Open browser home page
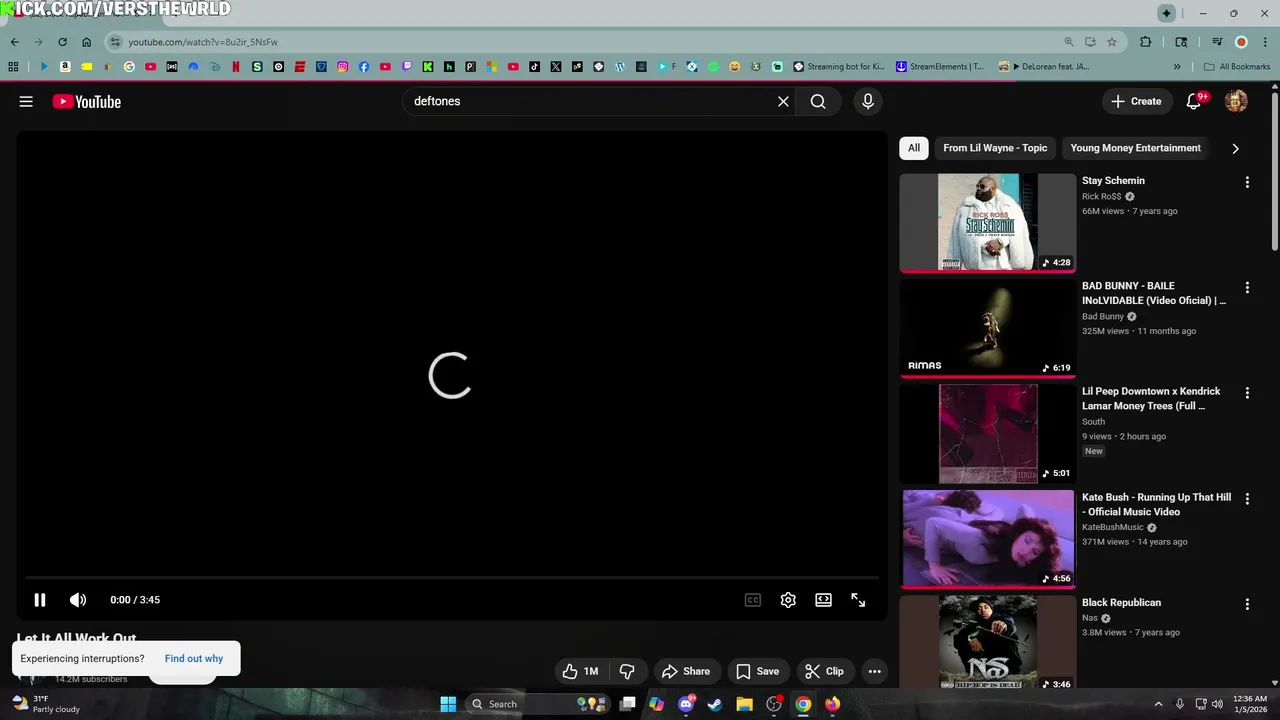The image size is (1280, 720). click(x=87, y=42)
